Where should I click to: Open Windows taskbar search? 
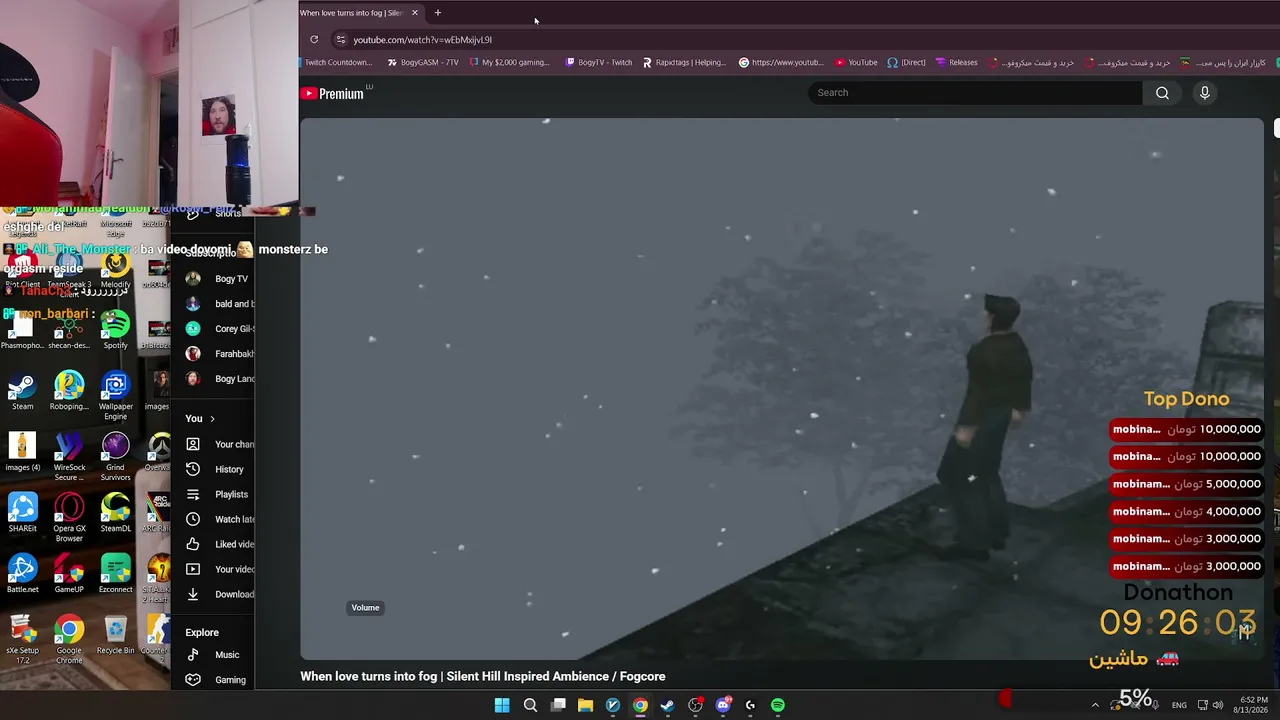click(x=530, y=705)
